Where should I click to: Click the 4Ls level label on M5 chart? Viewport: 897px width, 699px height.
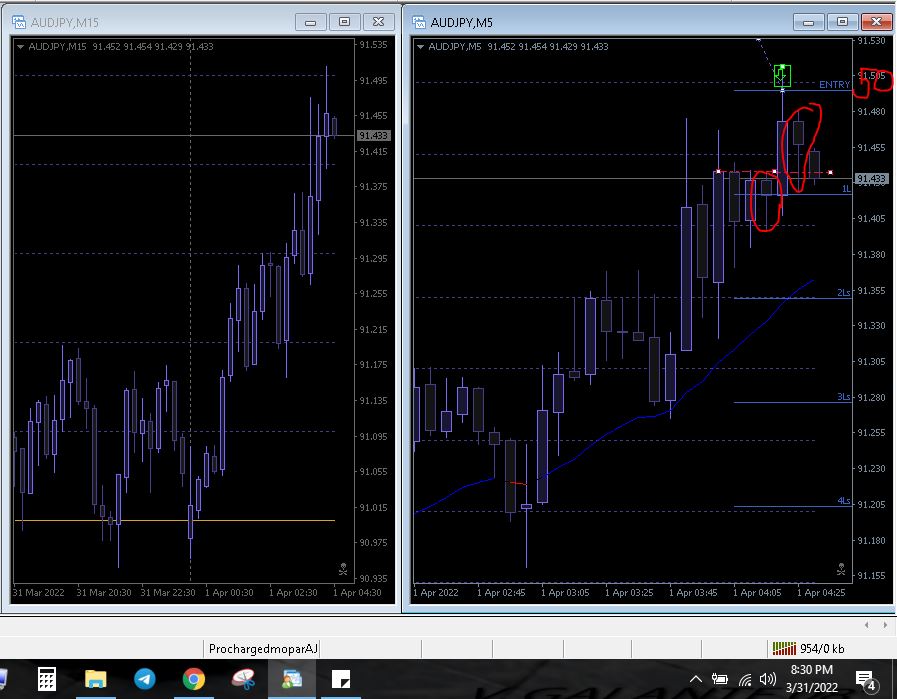click(x=844, y=501)
